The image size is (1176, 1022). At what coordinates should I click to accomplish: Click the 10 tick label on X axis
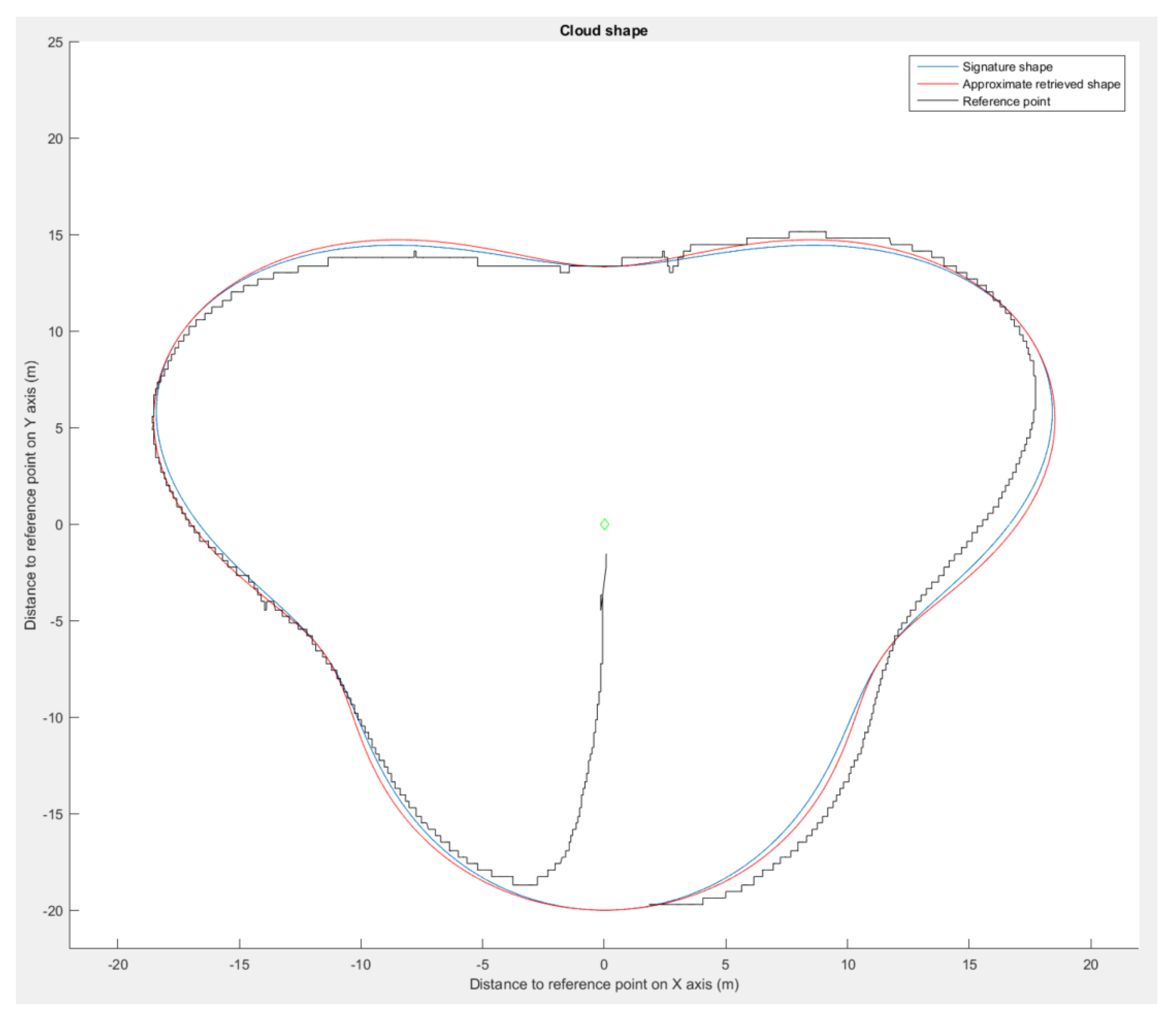[x=848, y=964]
